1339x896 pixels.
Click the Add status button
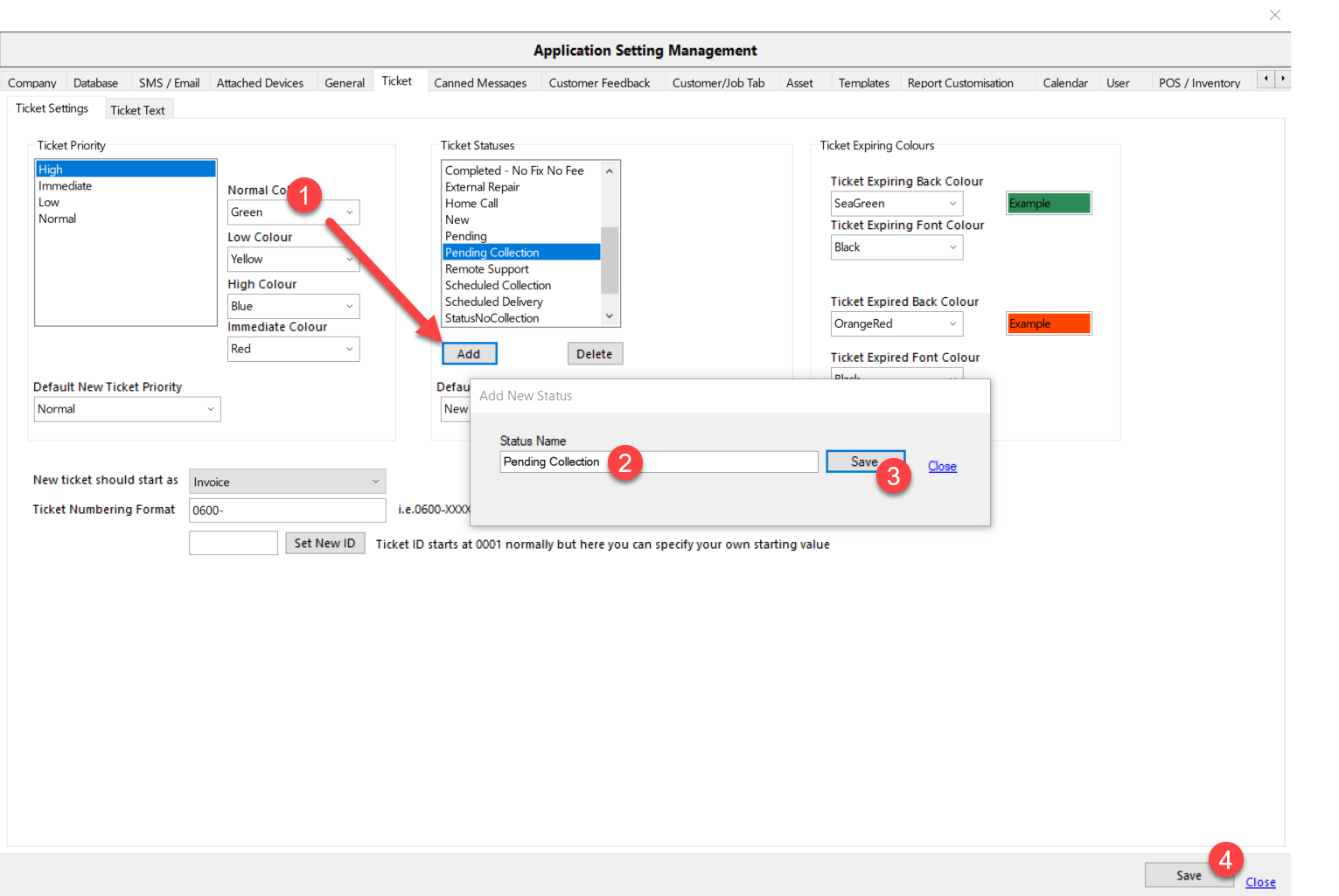470,354
